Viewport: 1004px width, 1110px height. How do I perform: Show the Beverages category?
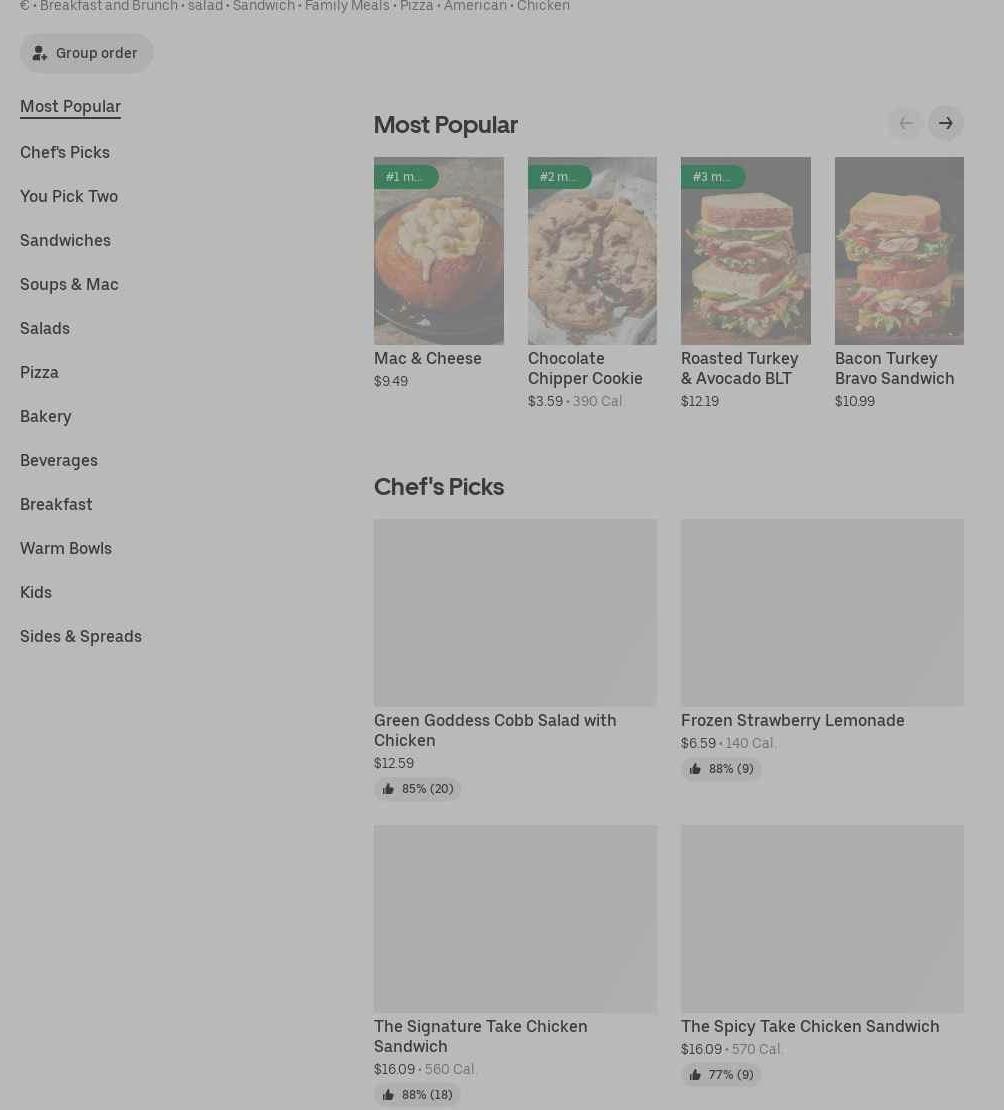click(x=59, y=460)
